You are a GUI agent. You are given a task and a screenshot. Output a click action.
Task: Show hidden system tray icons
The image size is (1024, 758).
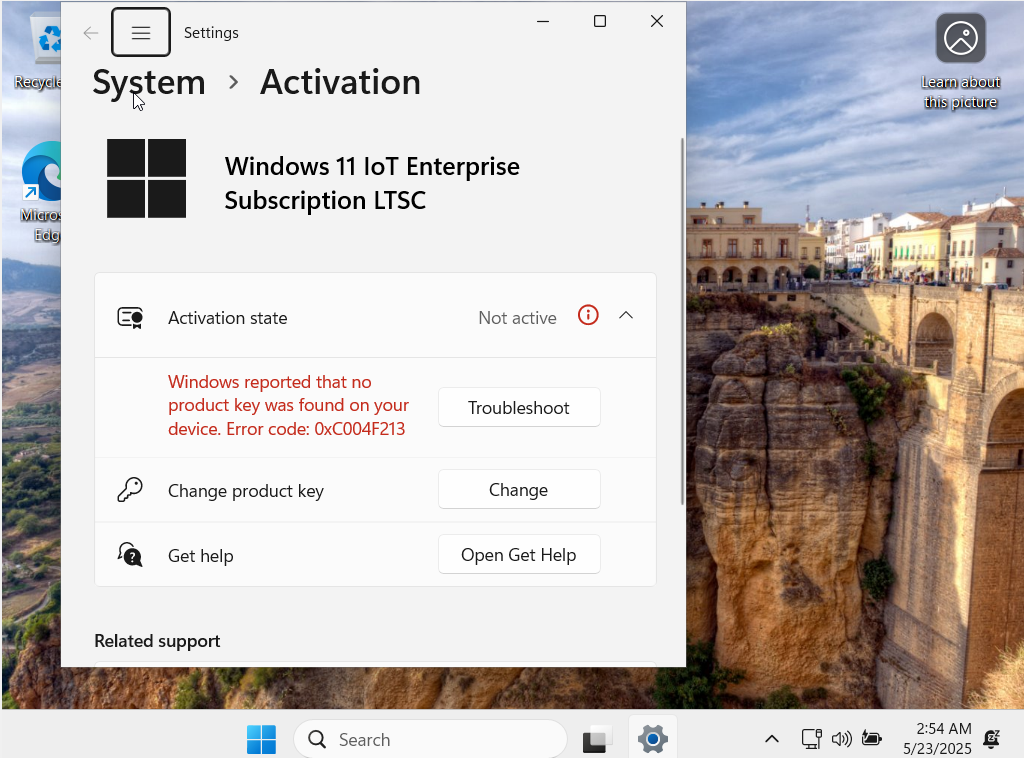772,740
